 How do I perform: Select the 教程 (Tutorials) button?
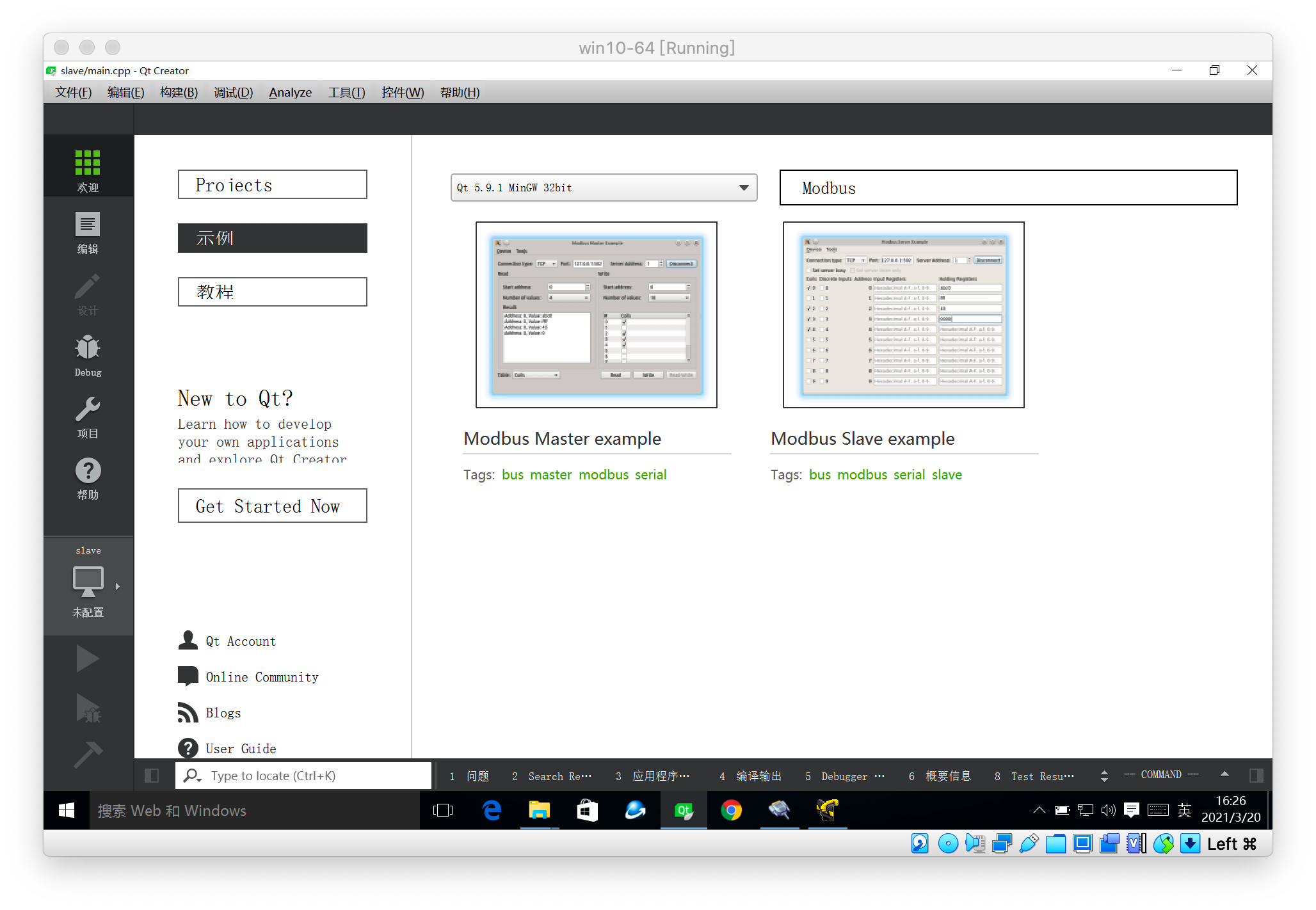click(273, 292)
